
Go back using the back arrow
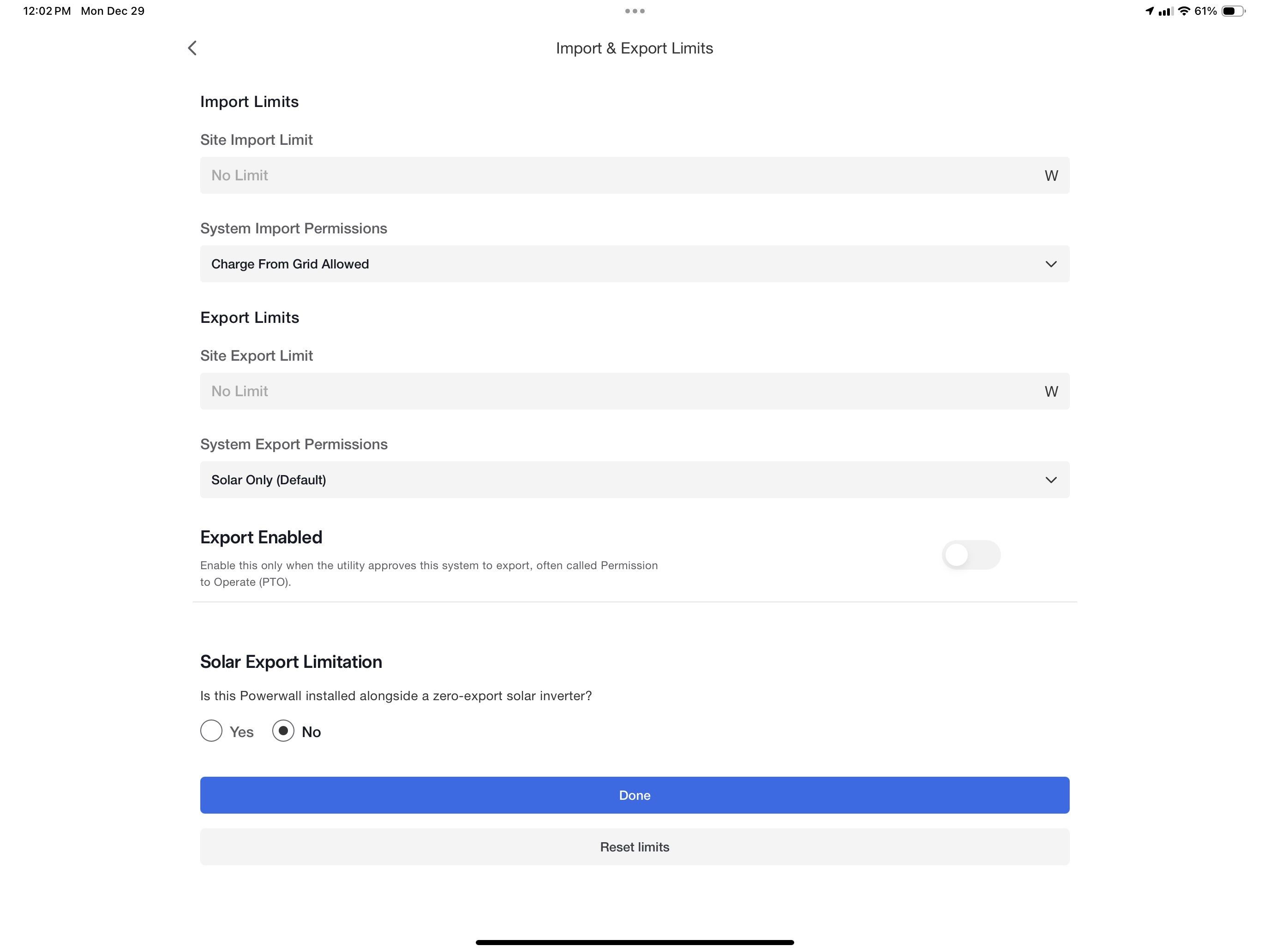click(192, 48)
